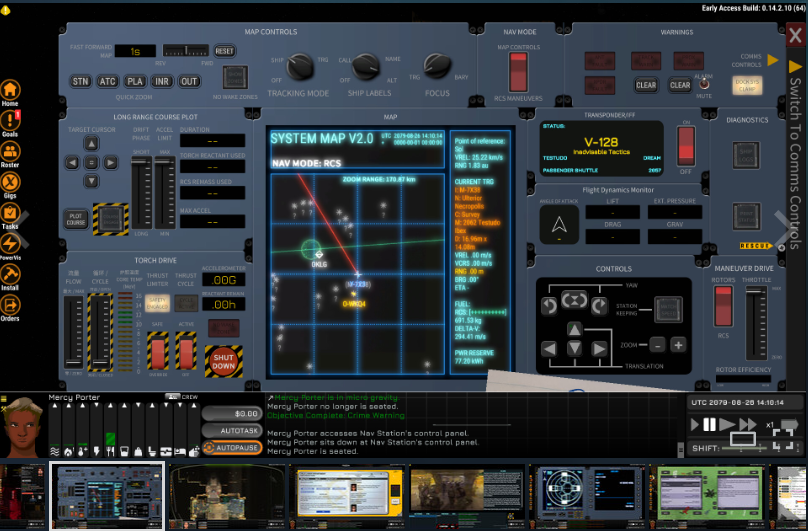Open the Install hammer icon

coord(10,274)
